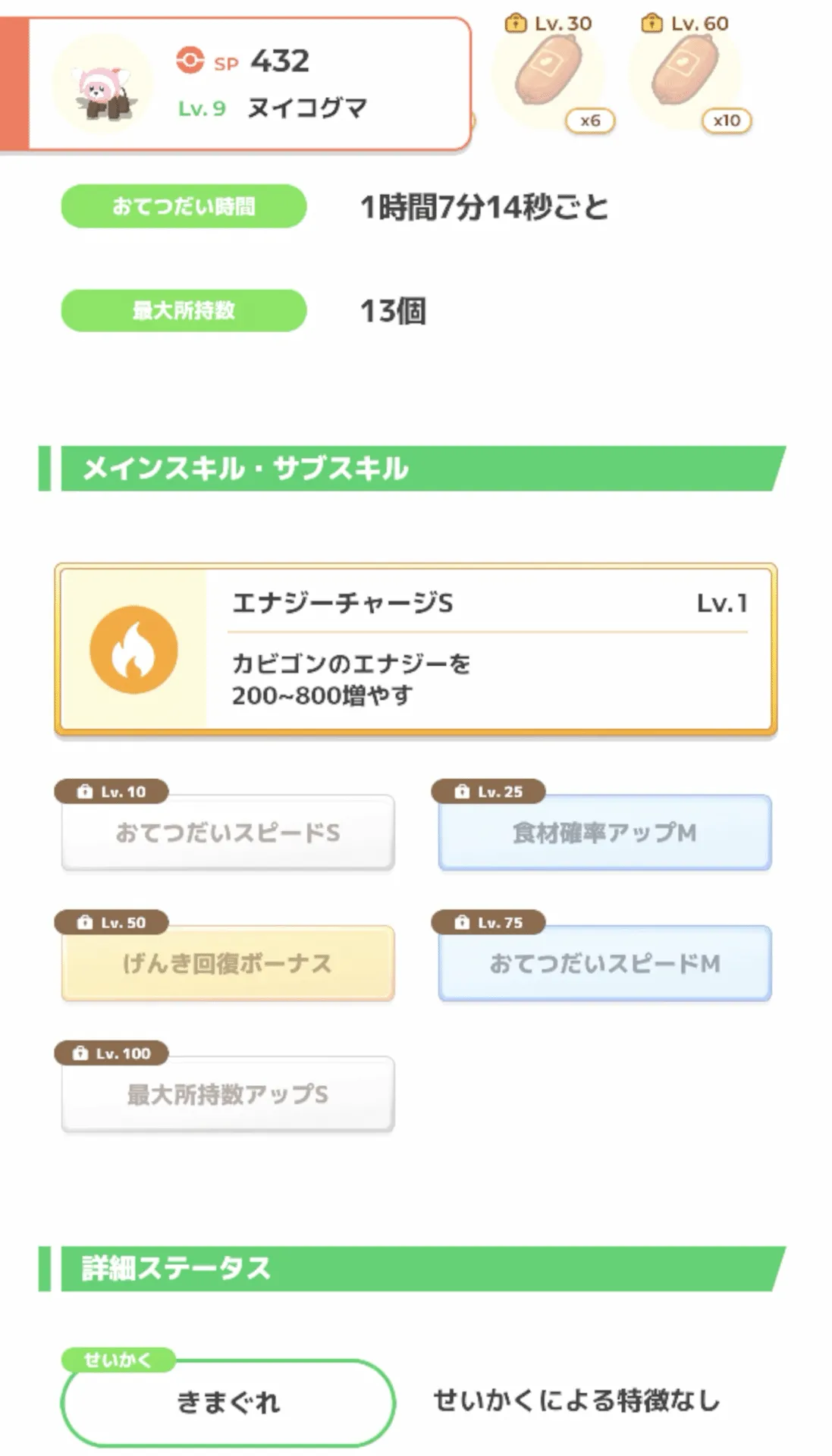Screen dimensions: 832x1456
Task: Open the 食材確率アップM subskill
Action: (604, 833)
